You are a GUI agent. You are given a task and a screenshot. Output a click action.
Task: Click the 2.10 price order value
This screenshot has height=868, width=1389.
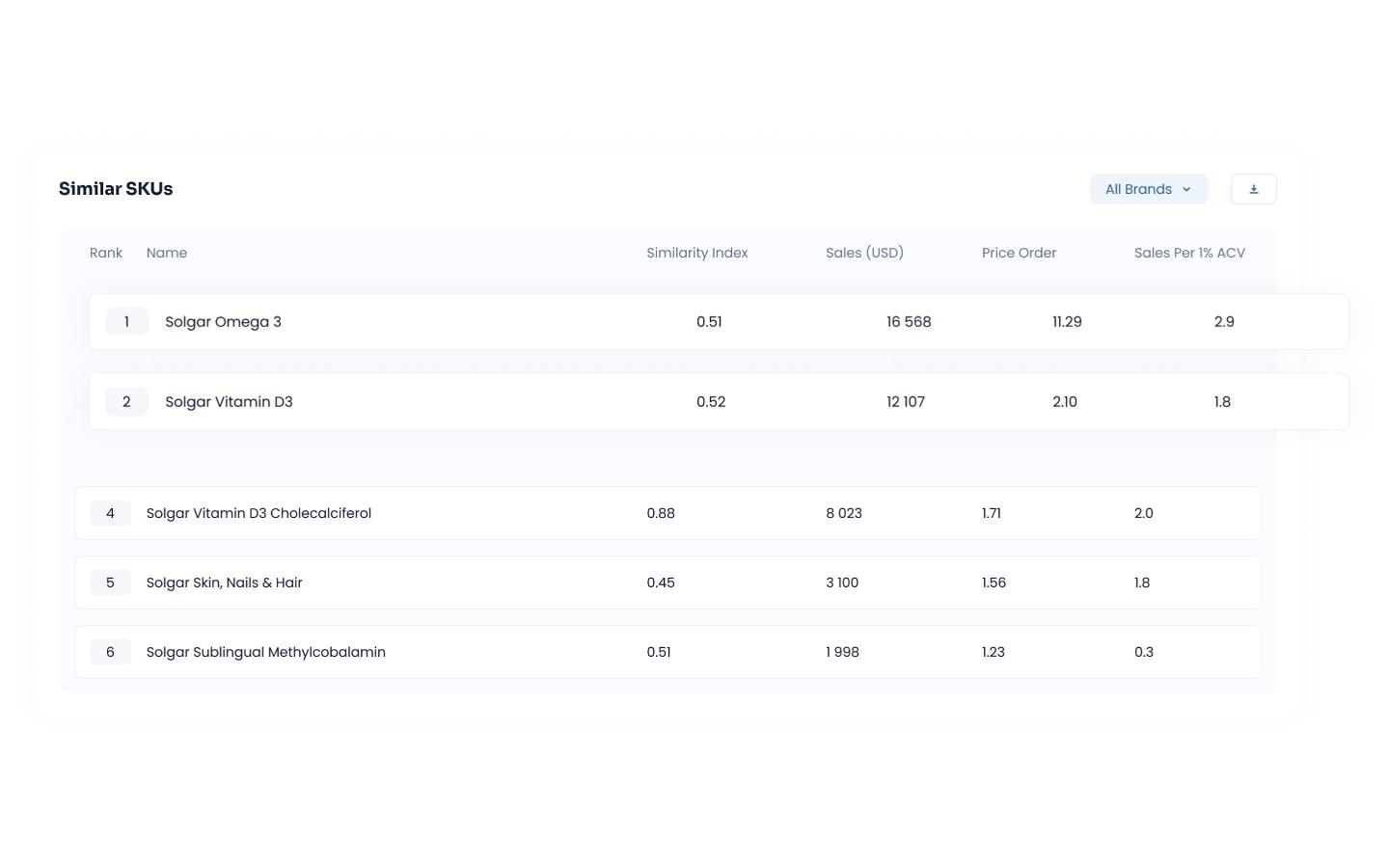(1065, 402)
